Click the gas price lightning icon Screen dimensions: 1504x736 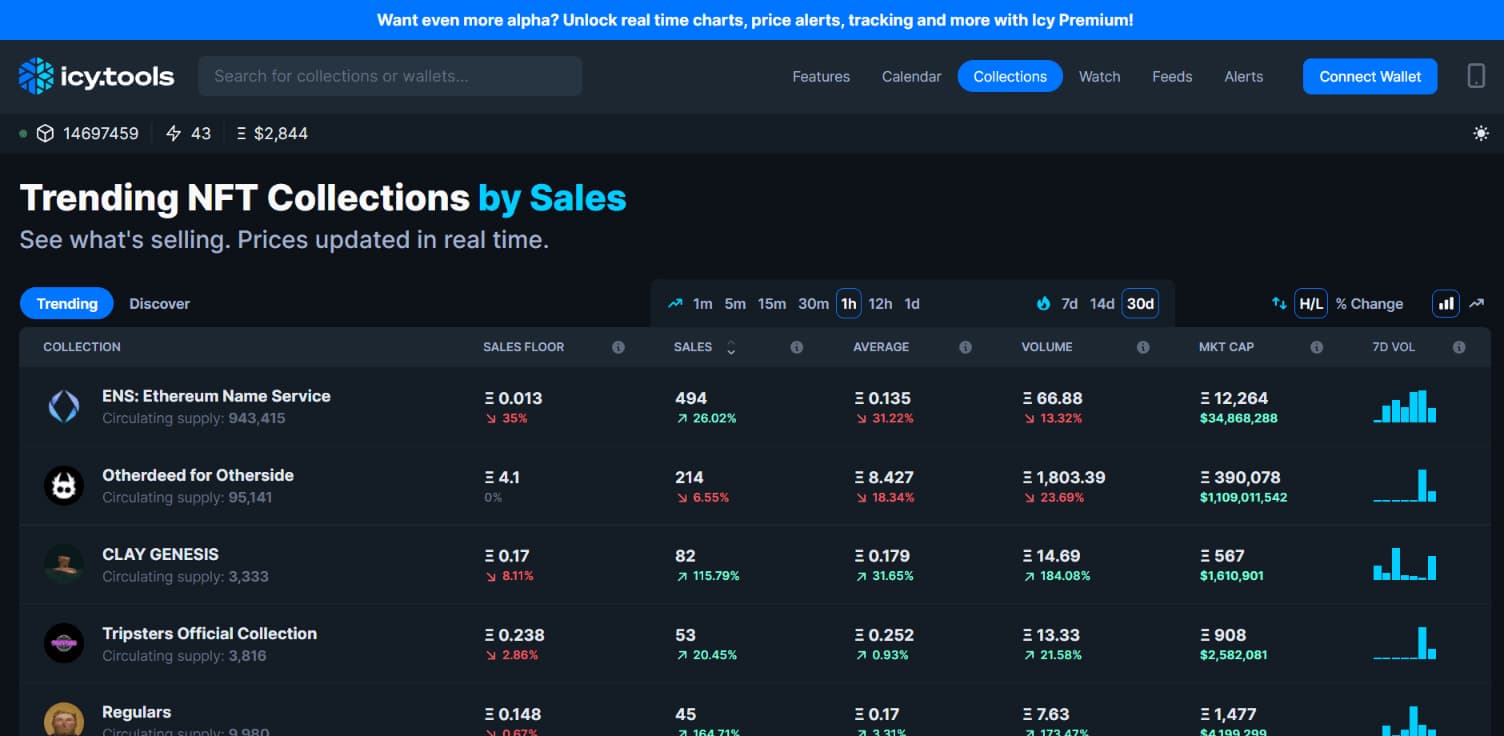pos(170,132)
